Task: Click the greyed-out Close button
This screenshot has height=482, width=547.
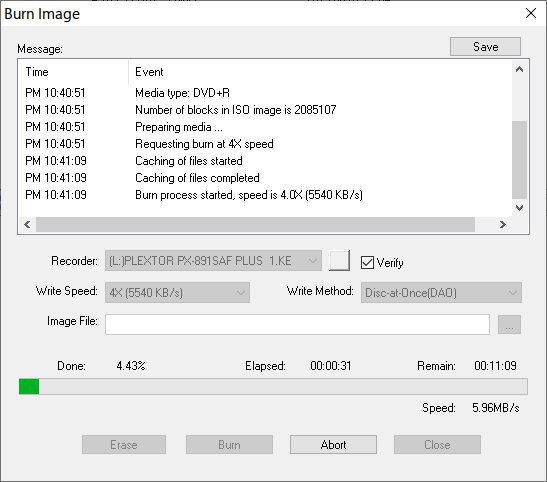Action: (437, 445)
